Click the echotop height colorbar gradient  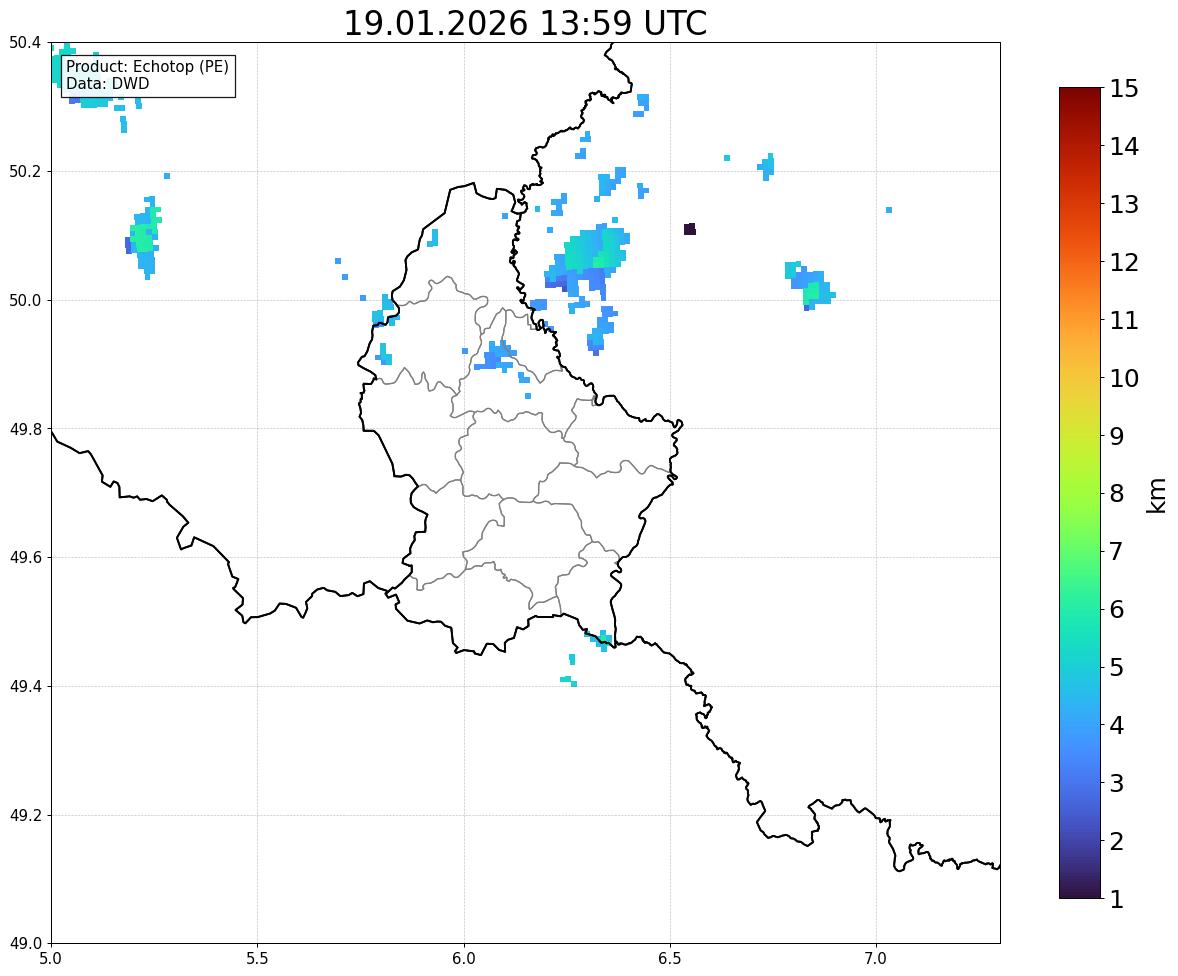1080,493
